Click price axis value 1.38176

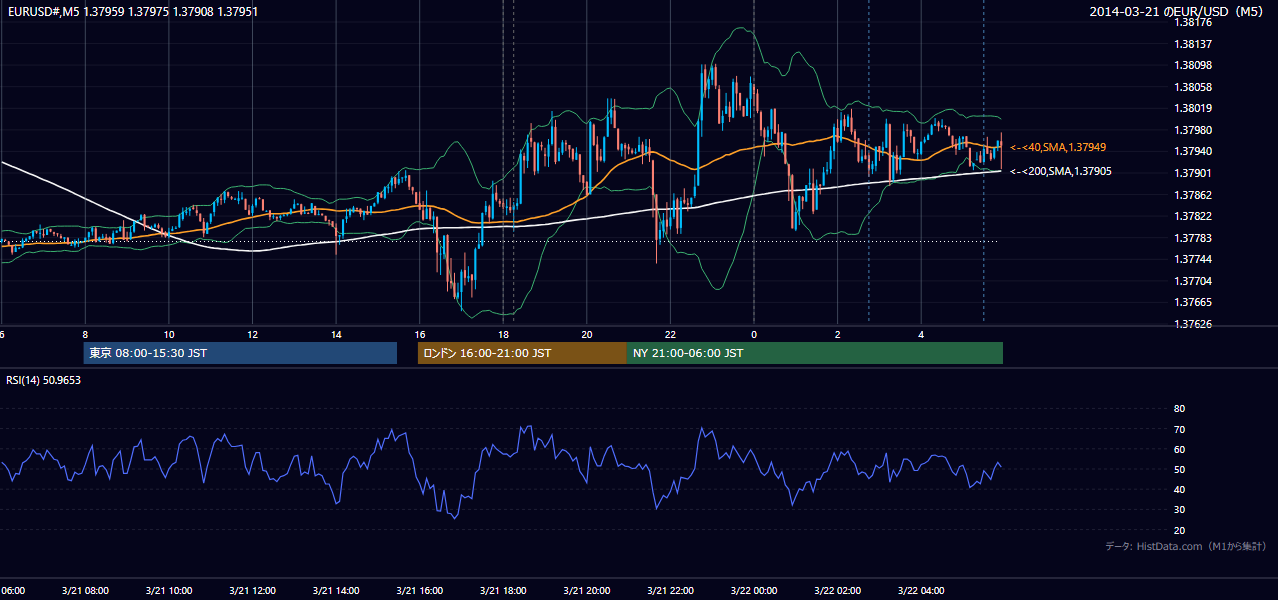click(x=1192, y=22)
